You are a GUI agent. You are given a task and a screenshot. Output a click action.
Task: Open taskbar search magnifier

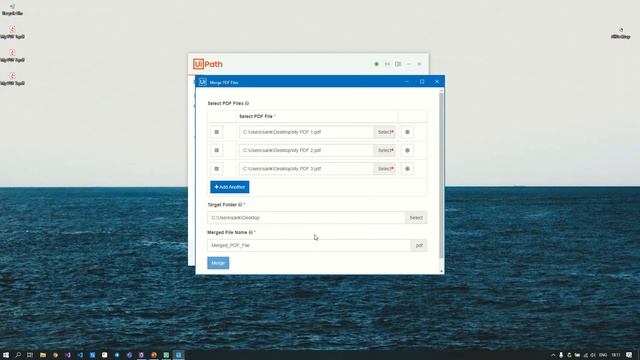[18, 355]
